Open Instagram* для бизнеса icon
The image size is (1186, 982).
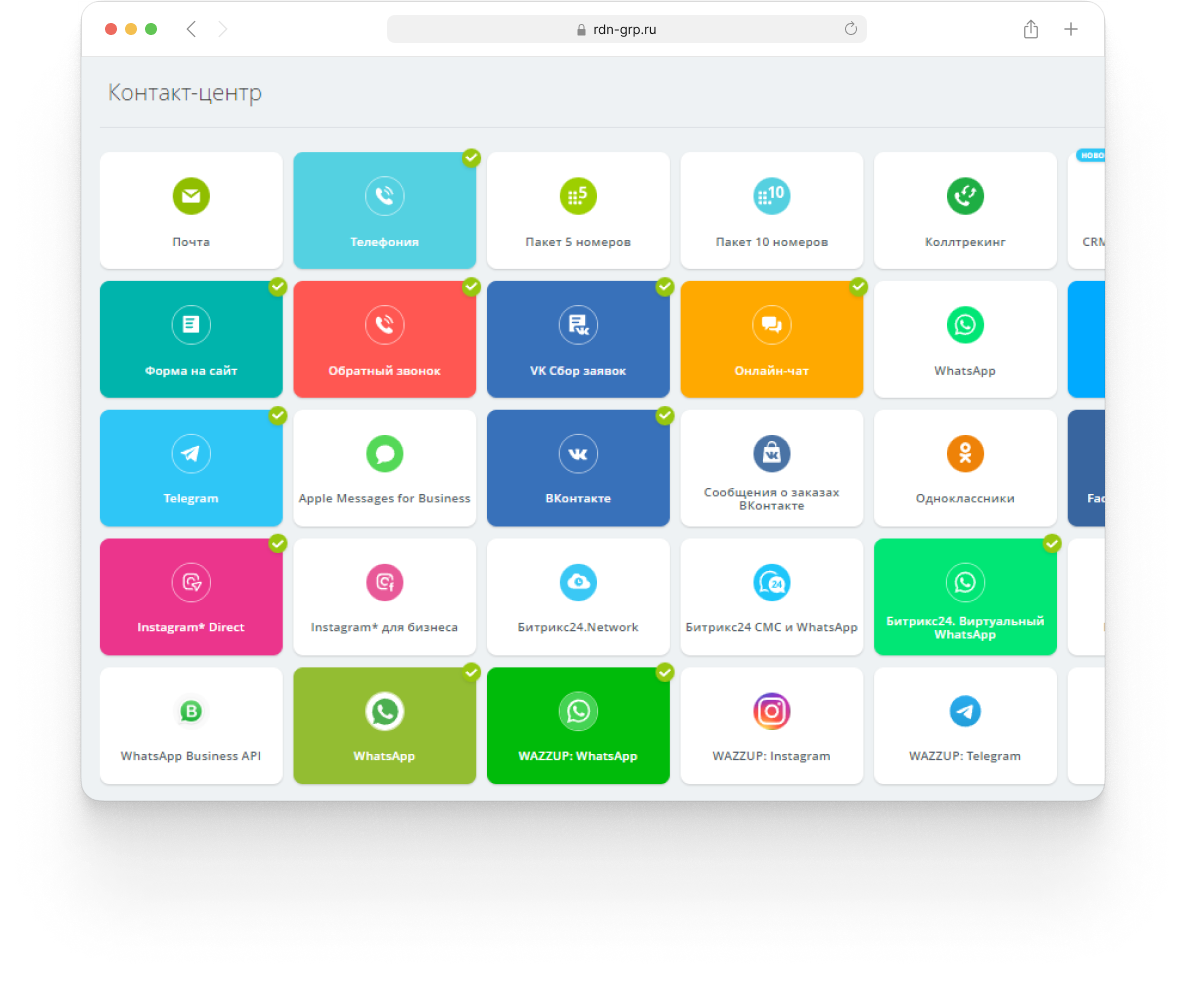tap(384, 583)
